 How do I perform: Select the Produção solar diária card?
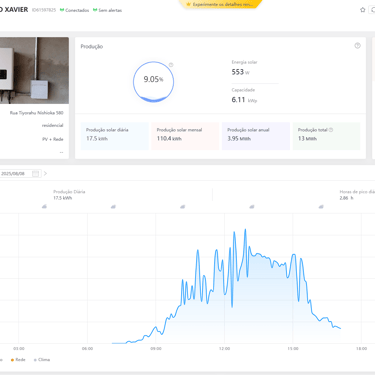115,136
